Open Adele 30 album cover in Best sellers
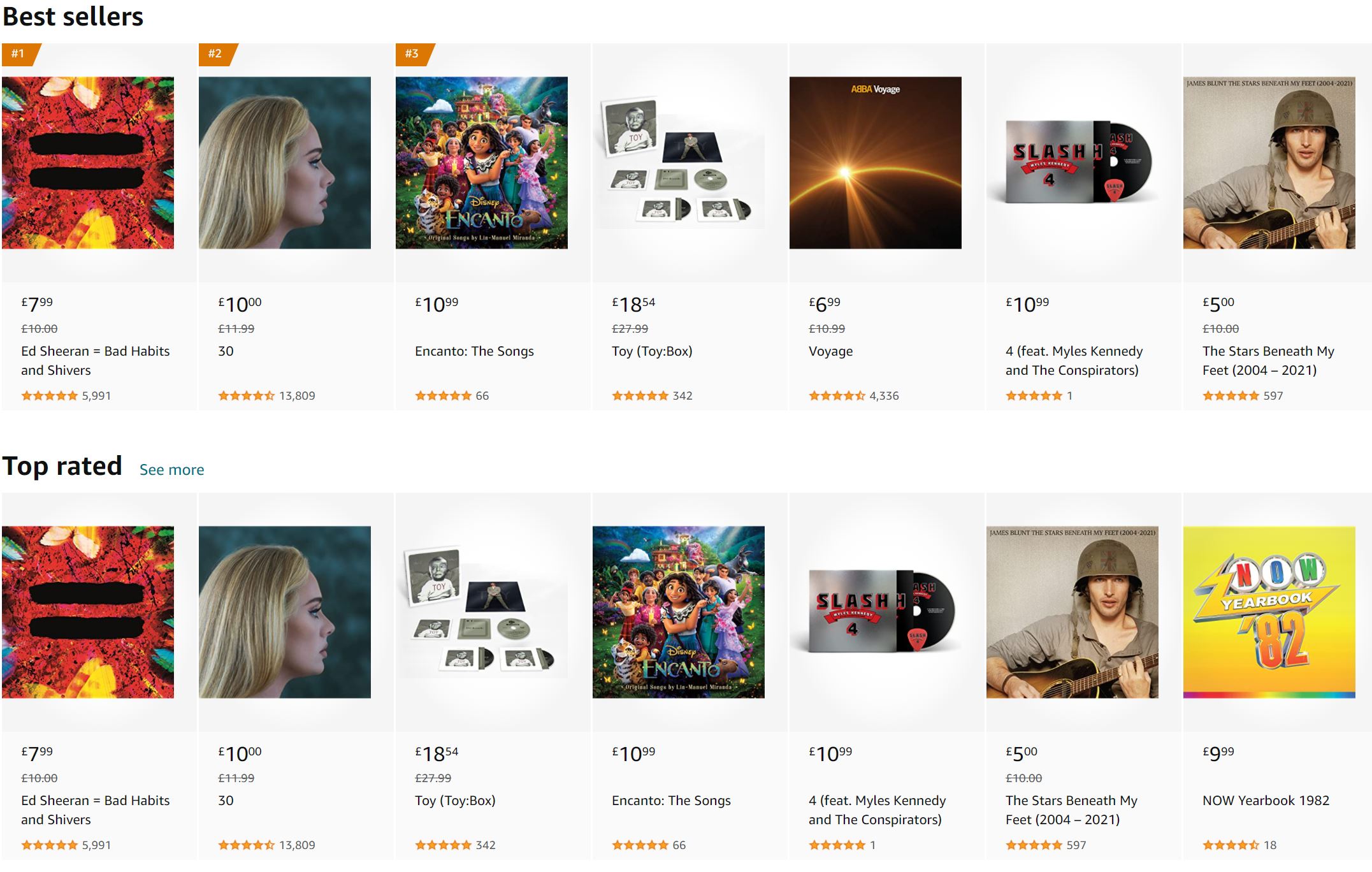The height and width of the screenshot is (872, 1372). coord(285,163)
